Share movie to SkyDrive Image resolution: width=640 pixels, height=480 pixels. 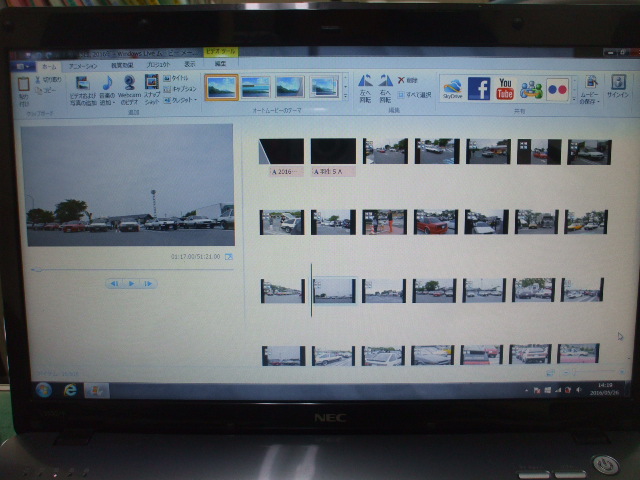tap(452, 88)
